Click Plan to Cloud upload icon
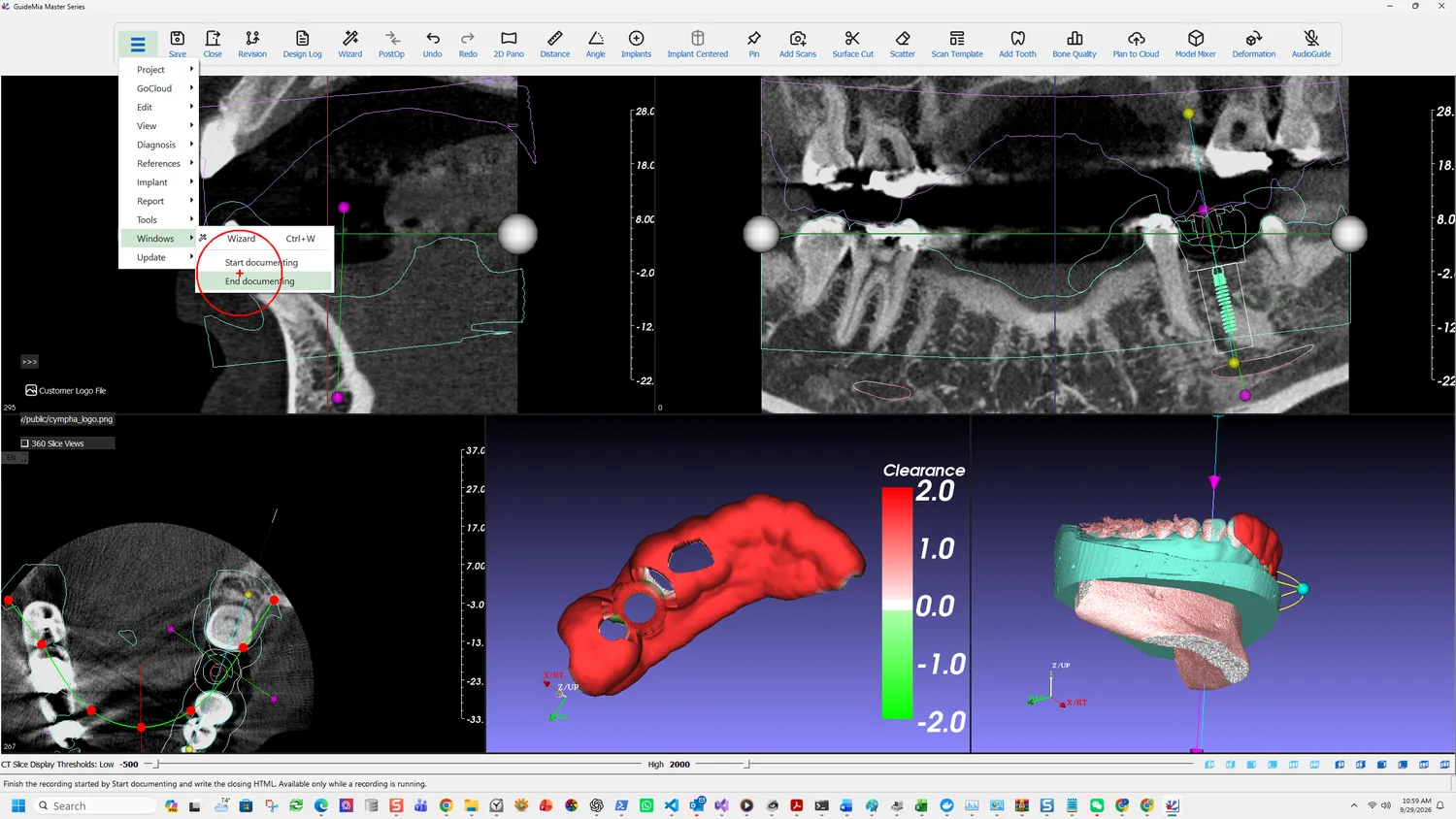1456x819 pixels. pos(1137,44)
